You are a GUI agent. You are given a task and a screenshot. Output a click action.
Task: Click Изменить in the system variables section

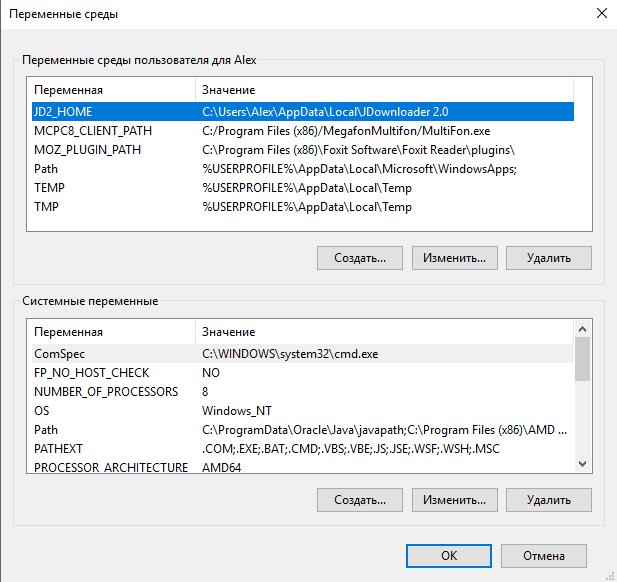(454, 499)
